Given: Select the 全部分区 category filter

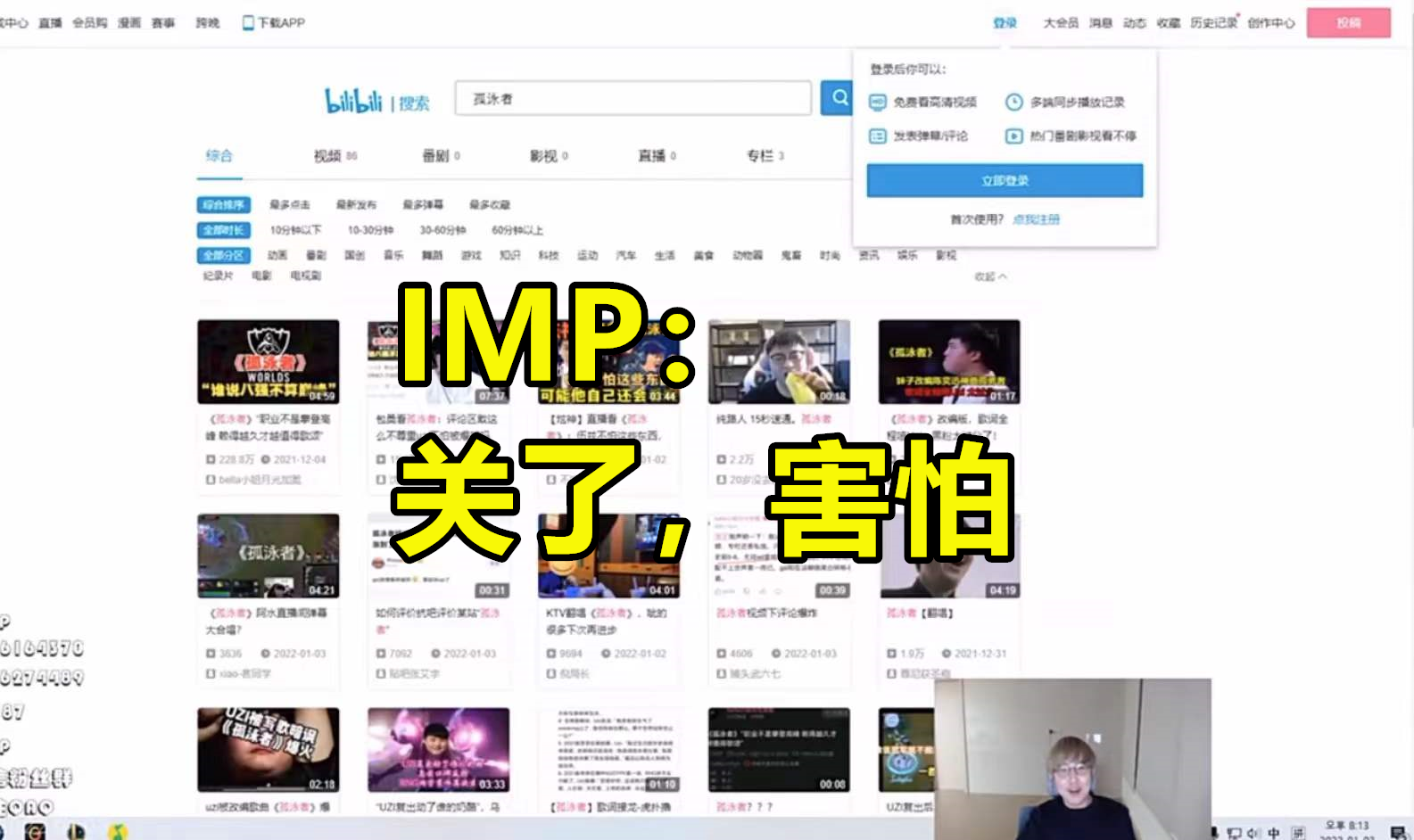Looking at the screenshot, I should pyautogui.click(x=224, y=256).
